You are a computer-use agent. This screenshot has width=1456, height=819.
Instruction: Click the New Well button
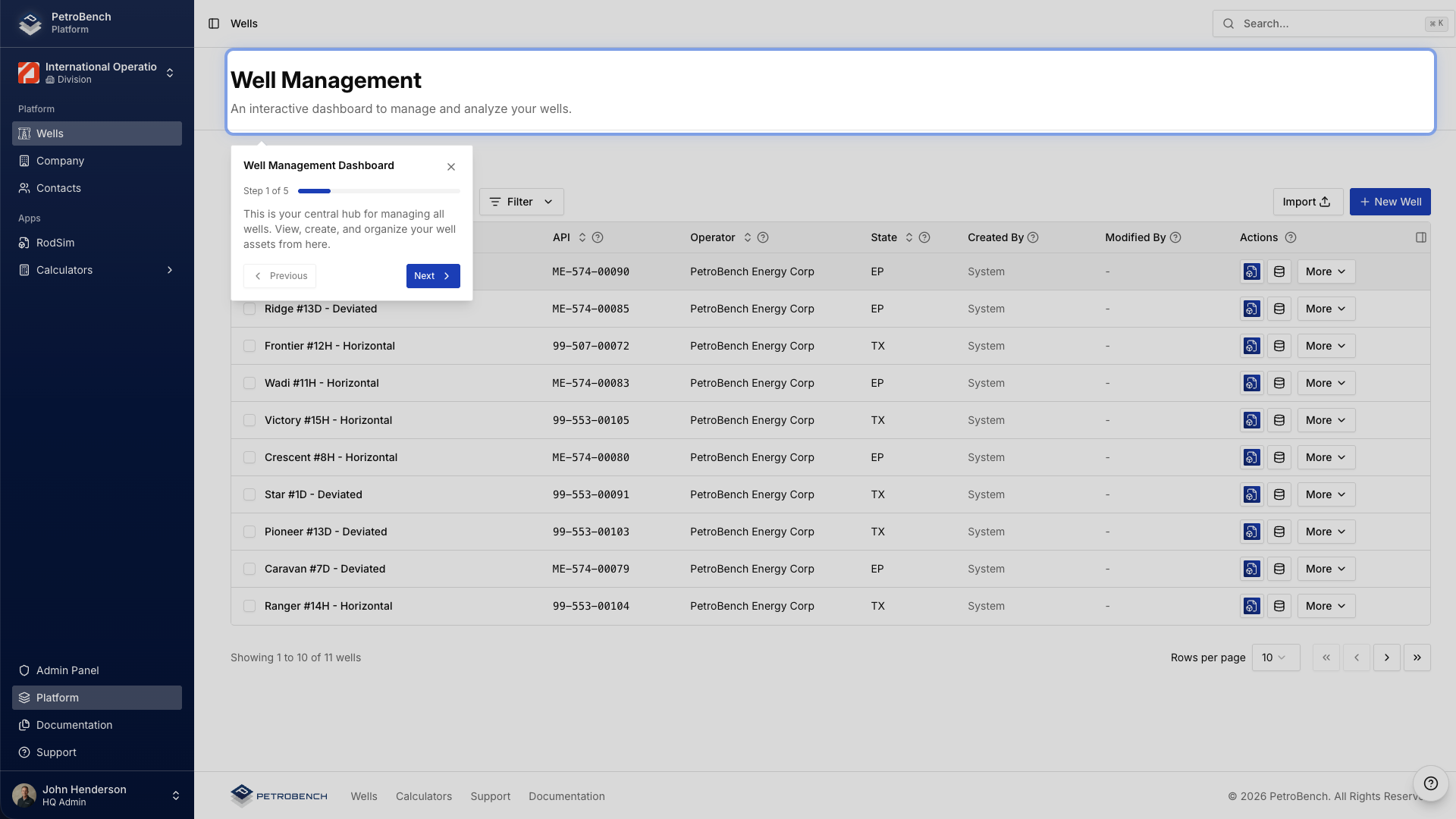1390,202
